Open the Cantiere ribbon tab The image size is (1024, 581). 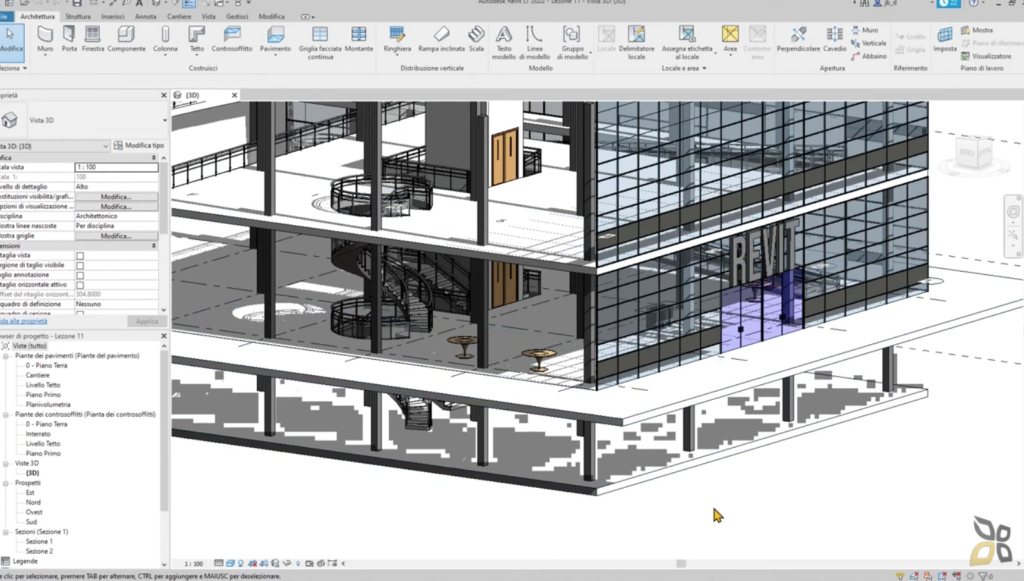click(178, 16)
